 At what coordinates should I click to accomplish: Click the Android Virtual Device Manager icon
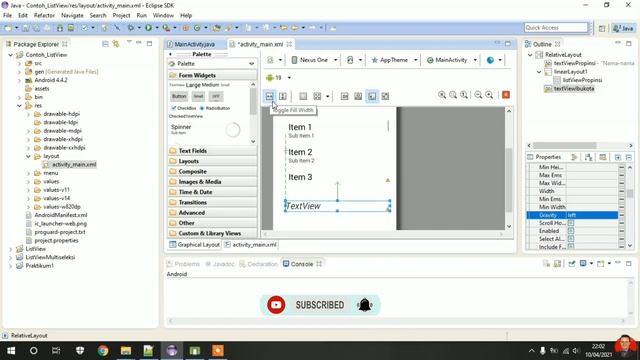[x=71, y=28]
